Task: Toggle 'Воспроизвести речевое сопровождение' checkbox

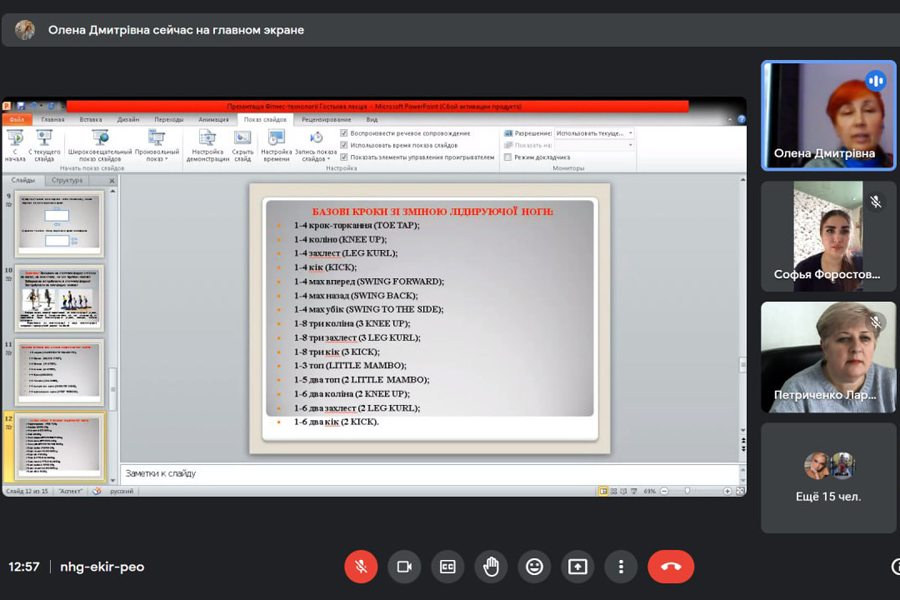Action: pos(345,133)
